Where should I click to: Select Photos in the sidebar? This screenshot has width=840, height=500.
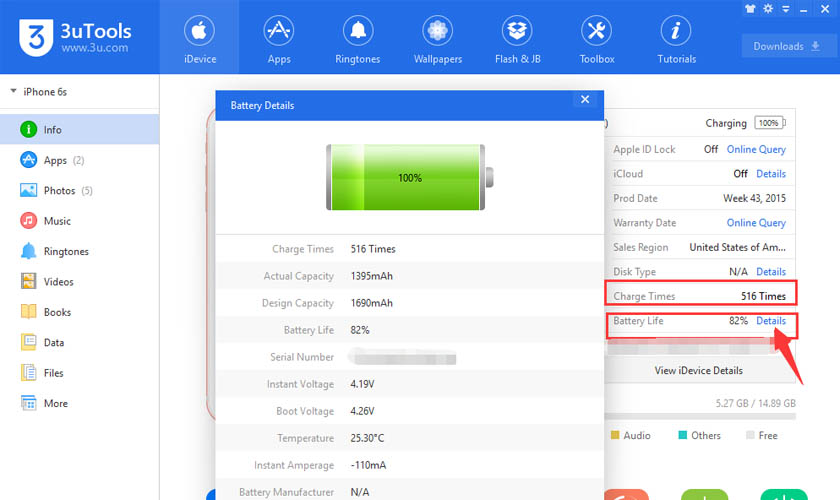pos(59,191)
